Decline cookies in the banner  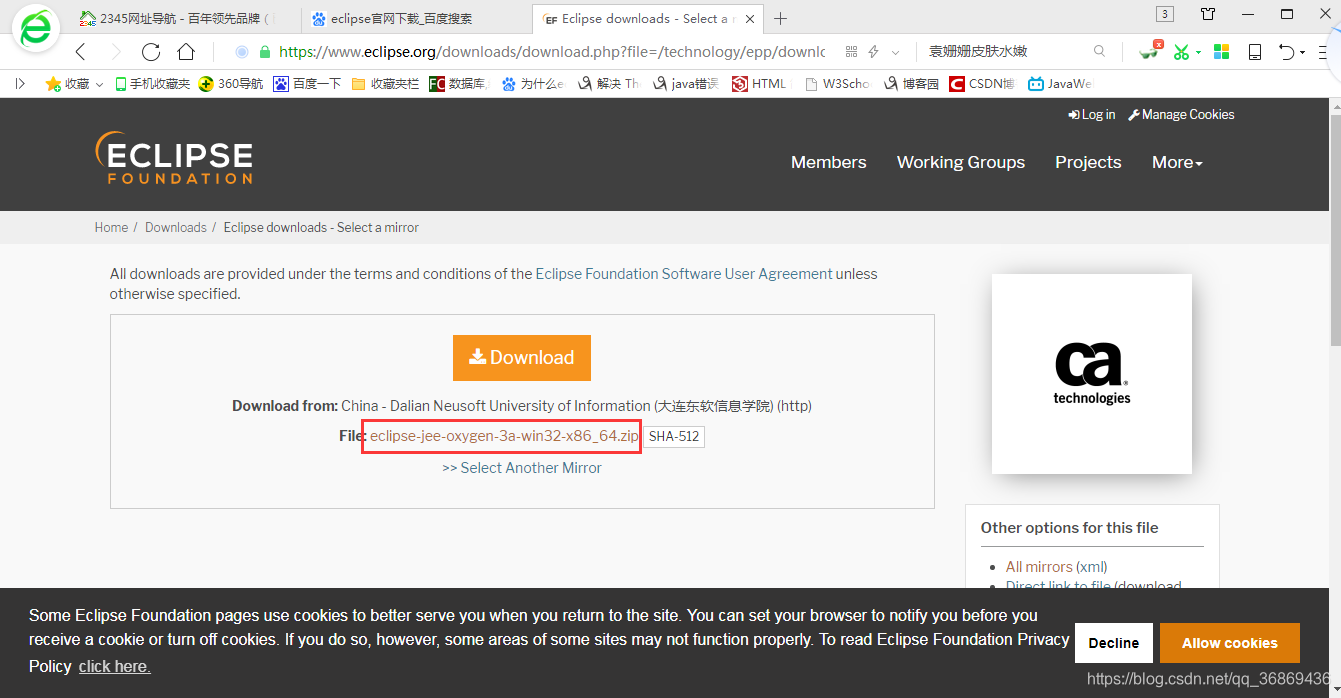point(1114,643)
